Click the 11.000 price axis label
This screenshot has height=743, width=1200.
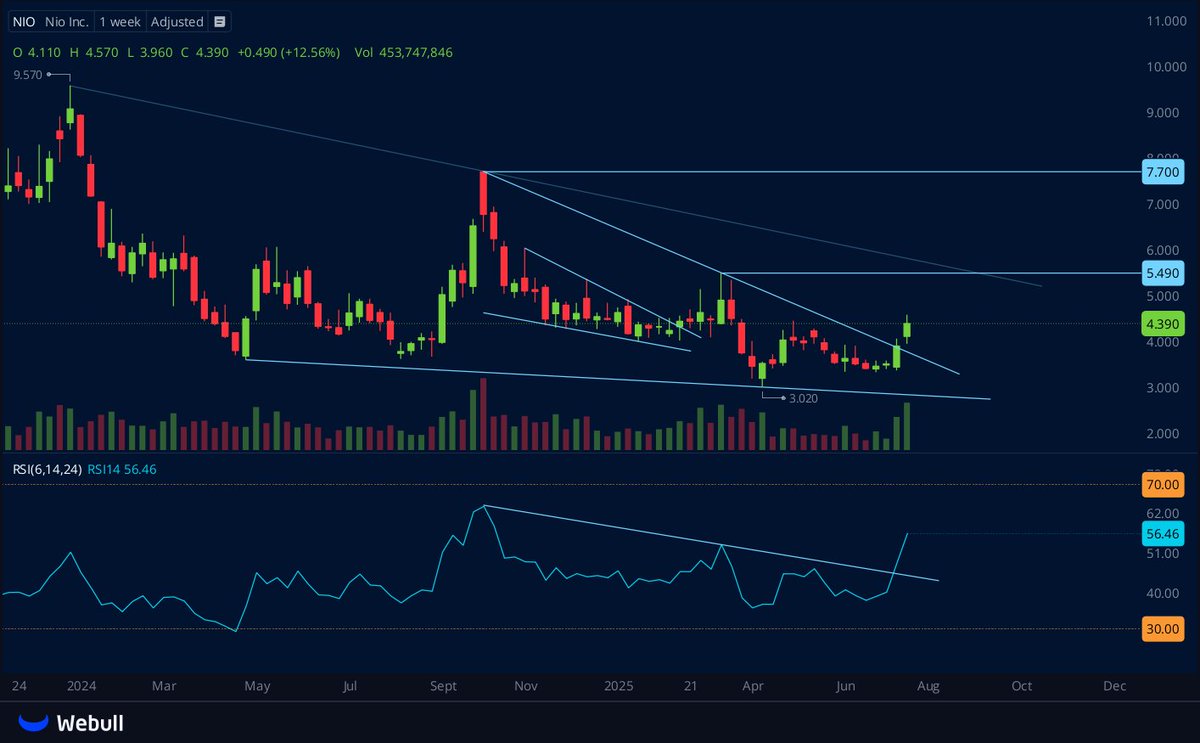click(x=1166, y=21)
